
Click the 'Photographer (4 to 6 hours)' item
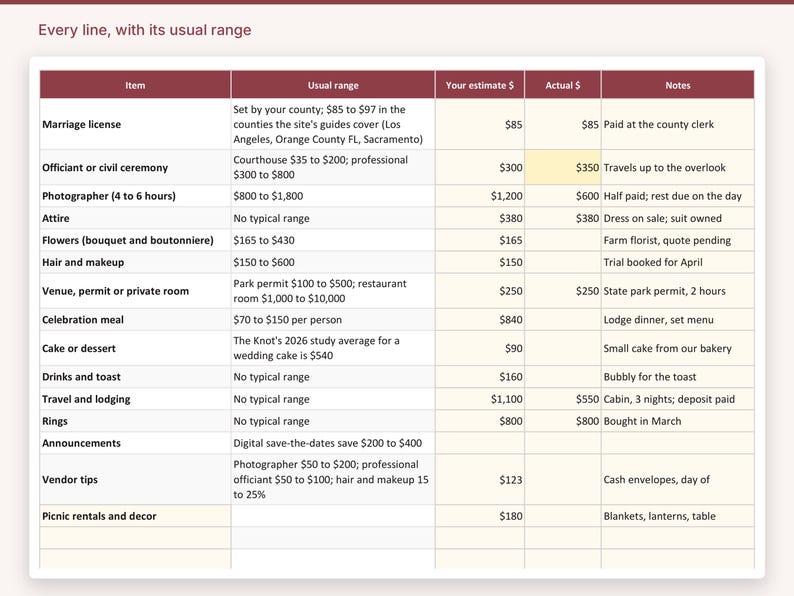coord(135,196)
